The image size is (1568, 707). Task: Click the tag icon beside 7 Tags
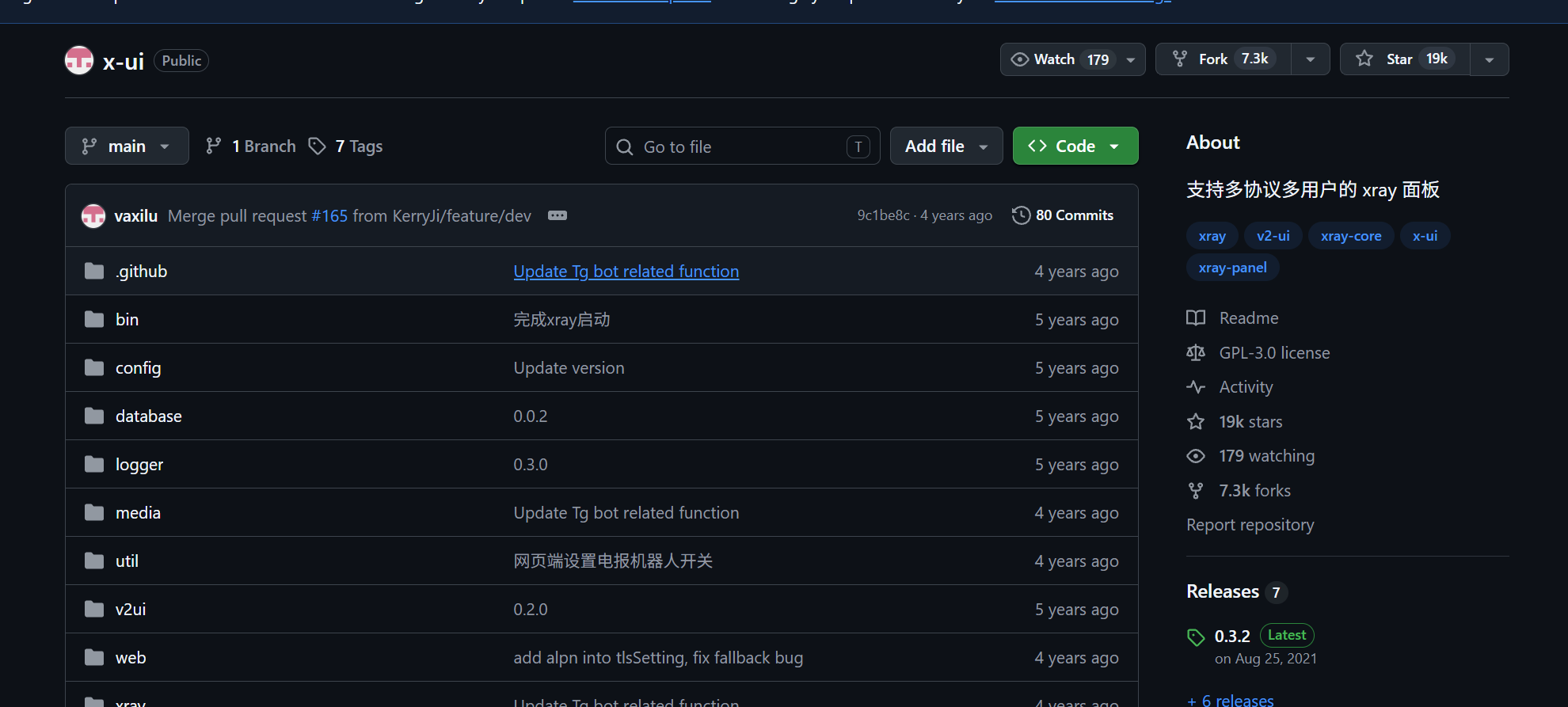(317, 146)
